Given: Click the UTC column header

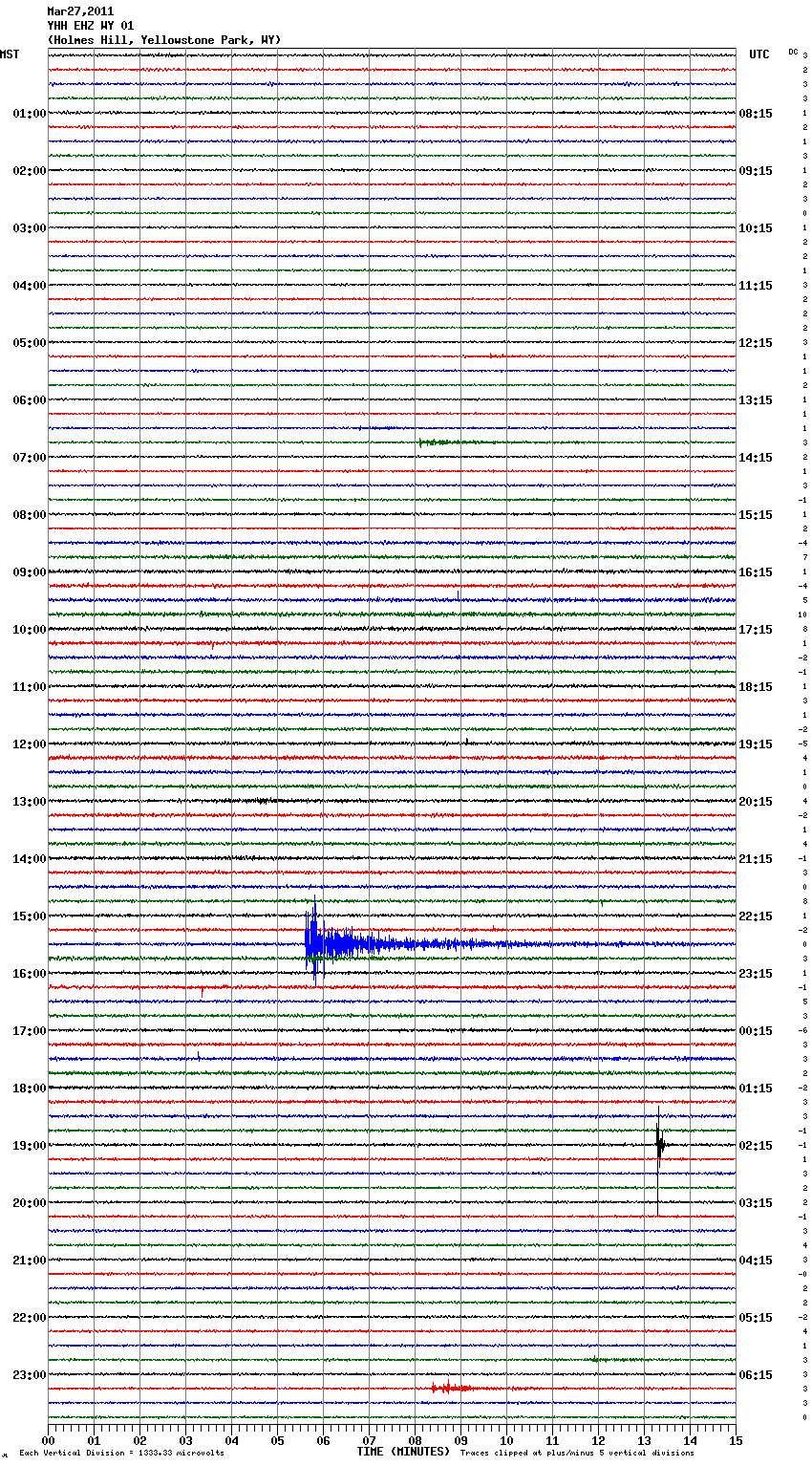Looking at the screenshot, I should (x=759, y=54).
